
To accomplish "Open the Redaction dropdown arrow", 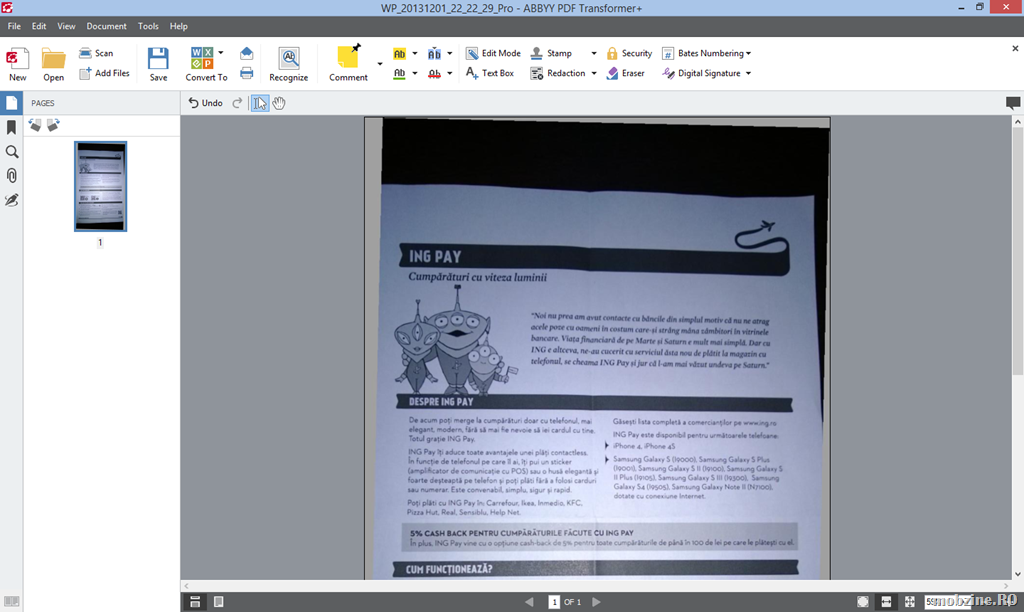I will 594,73.
